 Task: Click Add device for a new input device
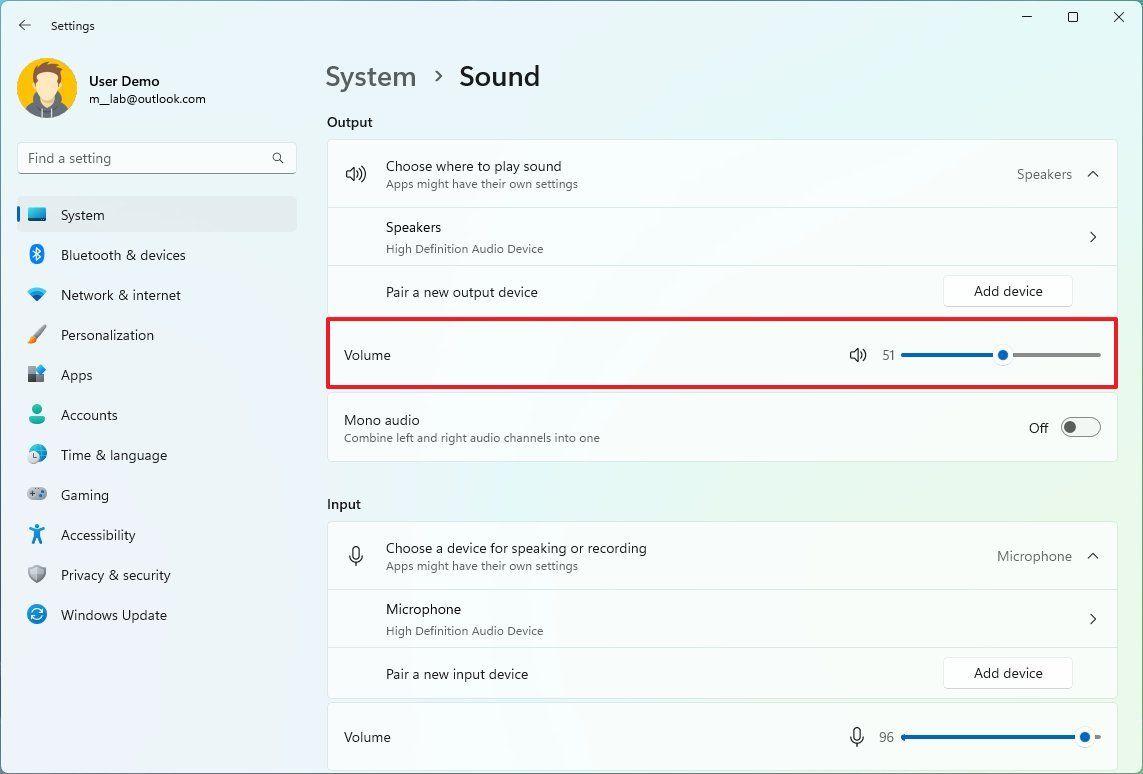point(1007,673)
